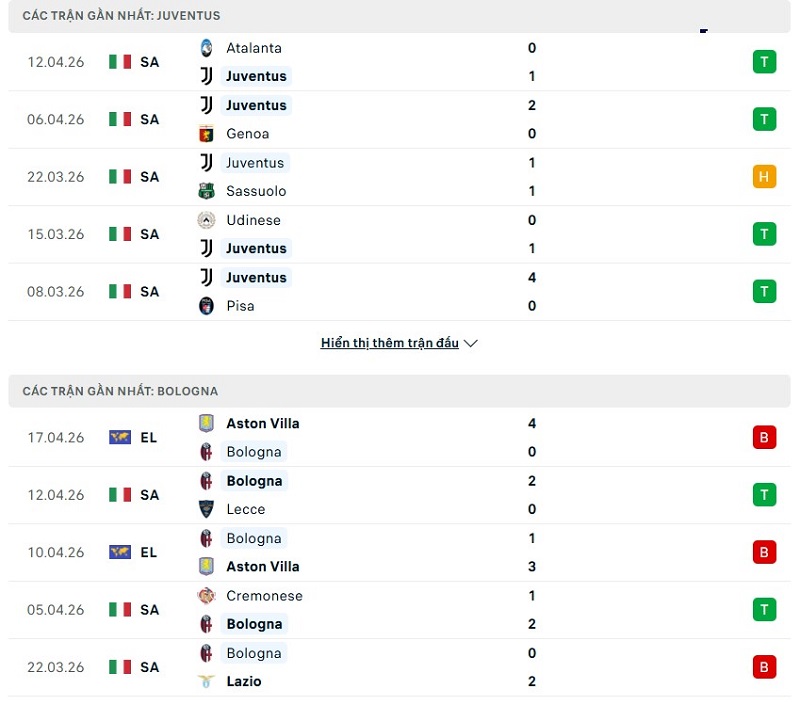Image resolution: width=800 pixels, height=705 pixels.
Task: Click the 12.04.26 match row date
Action: 54,61
